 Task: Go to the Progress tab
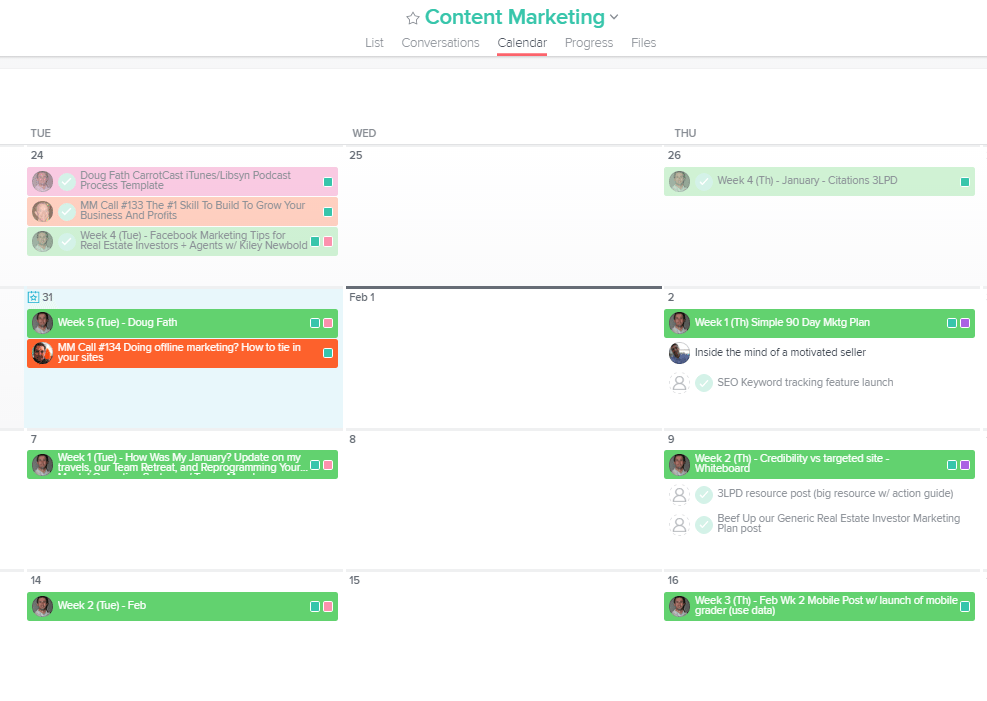(x=588, y=43)
